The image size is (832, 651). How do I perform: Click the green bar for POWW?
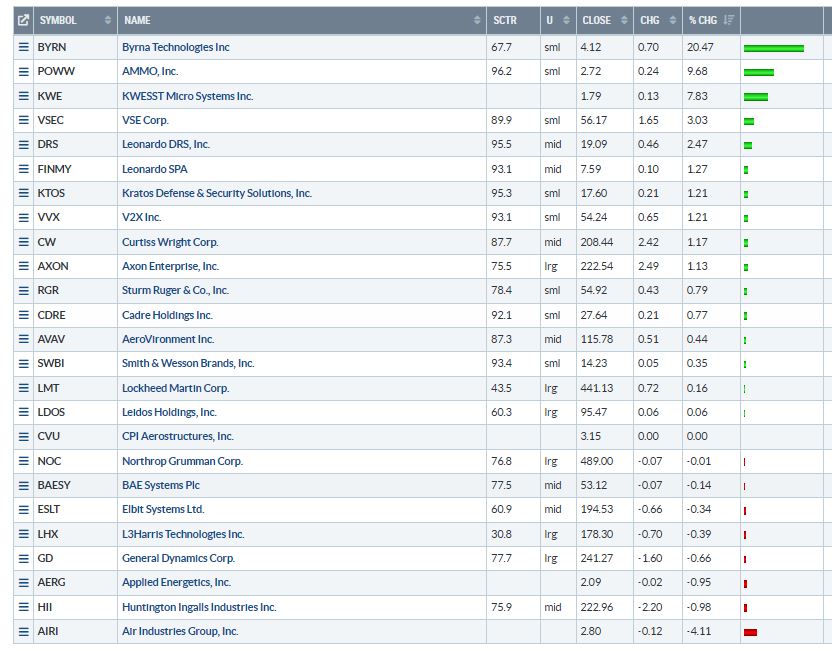pyautogui.click(x=759, y=73)
